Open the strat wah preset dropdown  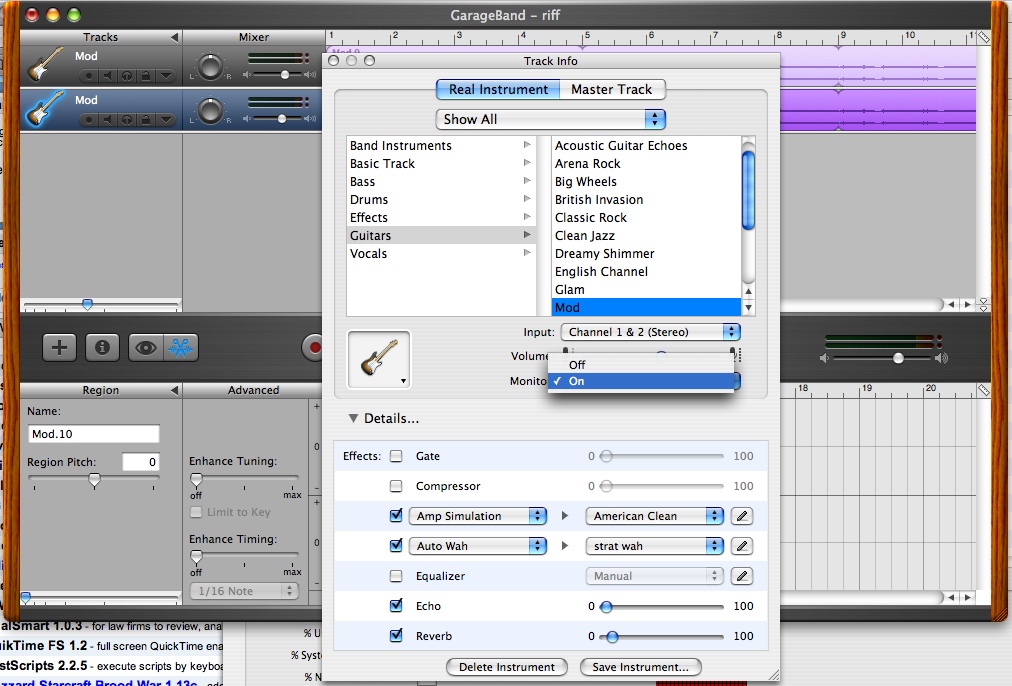coord(654,546)
